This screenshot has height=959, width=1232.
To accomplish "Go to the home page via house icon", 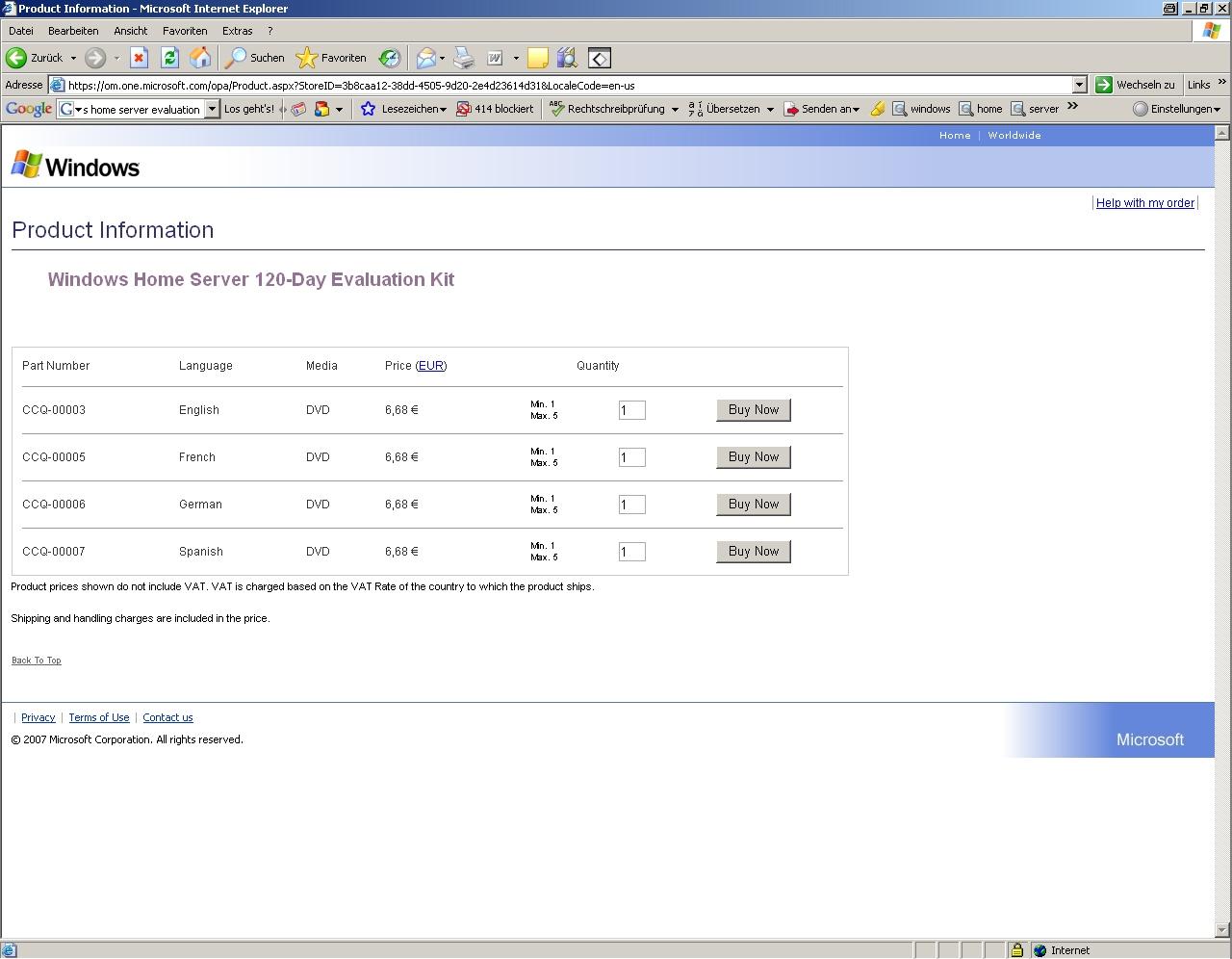I will tap(200, 58).
